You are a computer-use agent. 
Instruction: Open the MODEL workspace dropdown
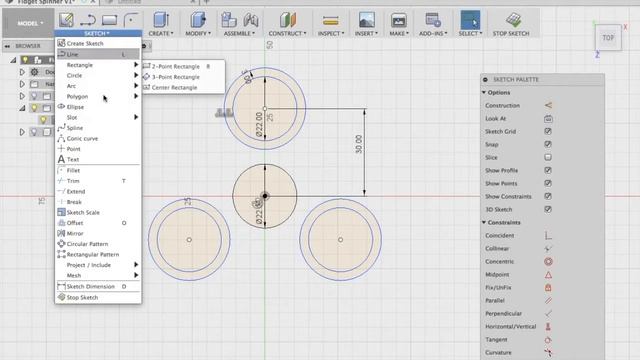(x=30, y=23)
